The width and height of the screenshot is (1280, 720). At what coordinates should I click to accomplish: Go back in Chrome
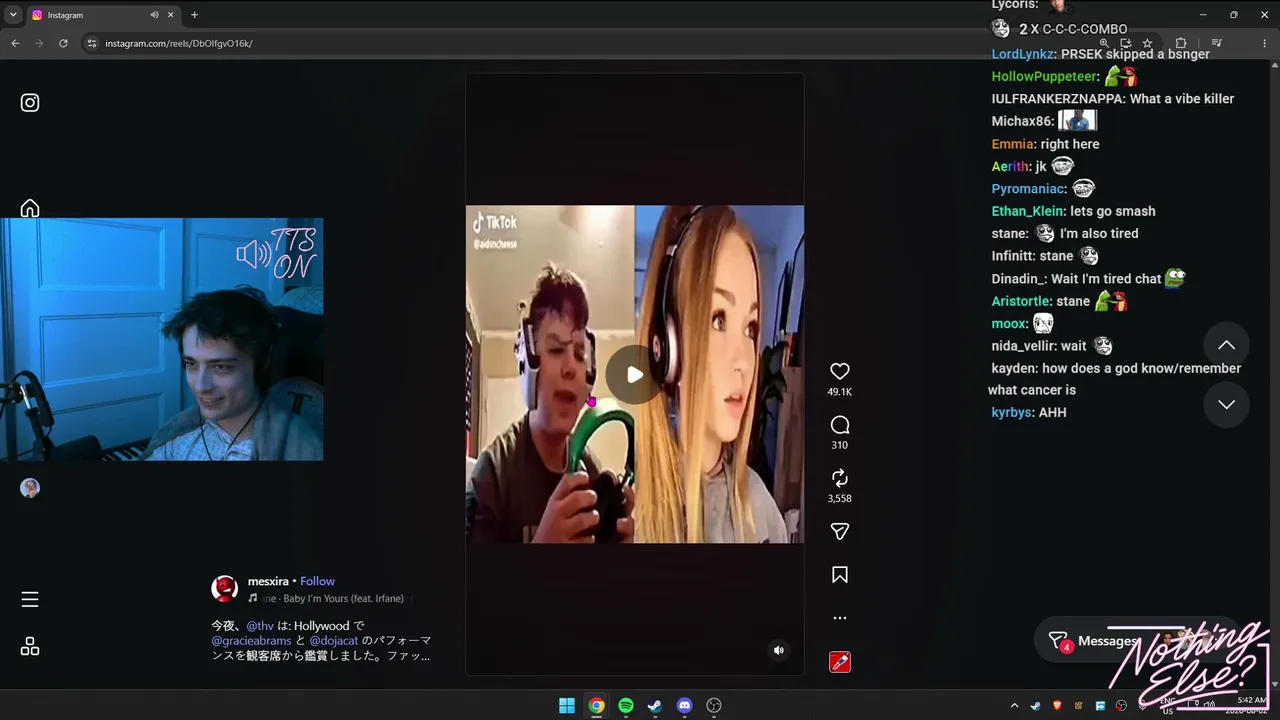[x=15, y=43]
